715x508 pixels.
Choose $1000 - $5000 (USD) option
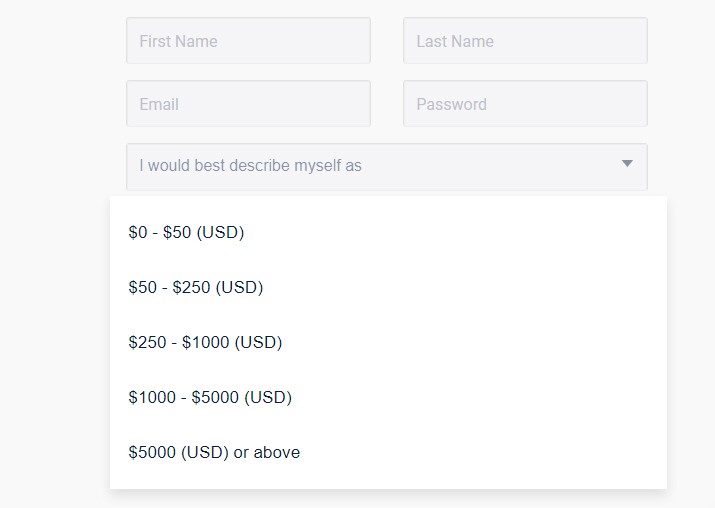[210, 397]
